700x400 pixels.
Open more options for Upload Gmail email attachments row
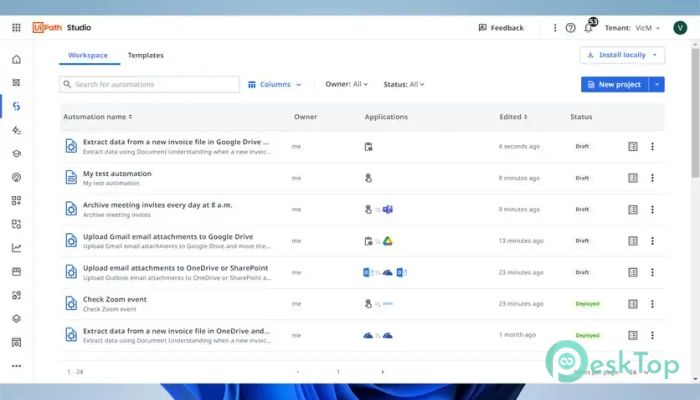coord(652,241)
